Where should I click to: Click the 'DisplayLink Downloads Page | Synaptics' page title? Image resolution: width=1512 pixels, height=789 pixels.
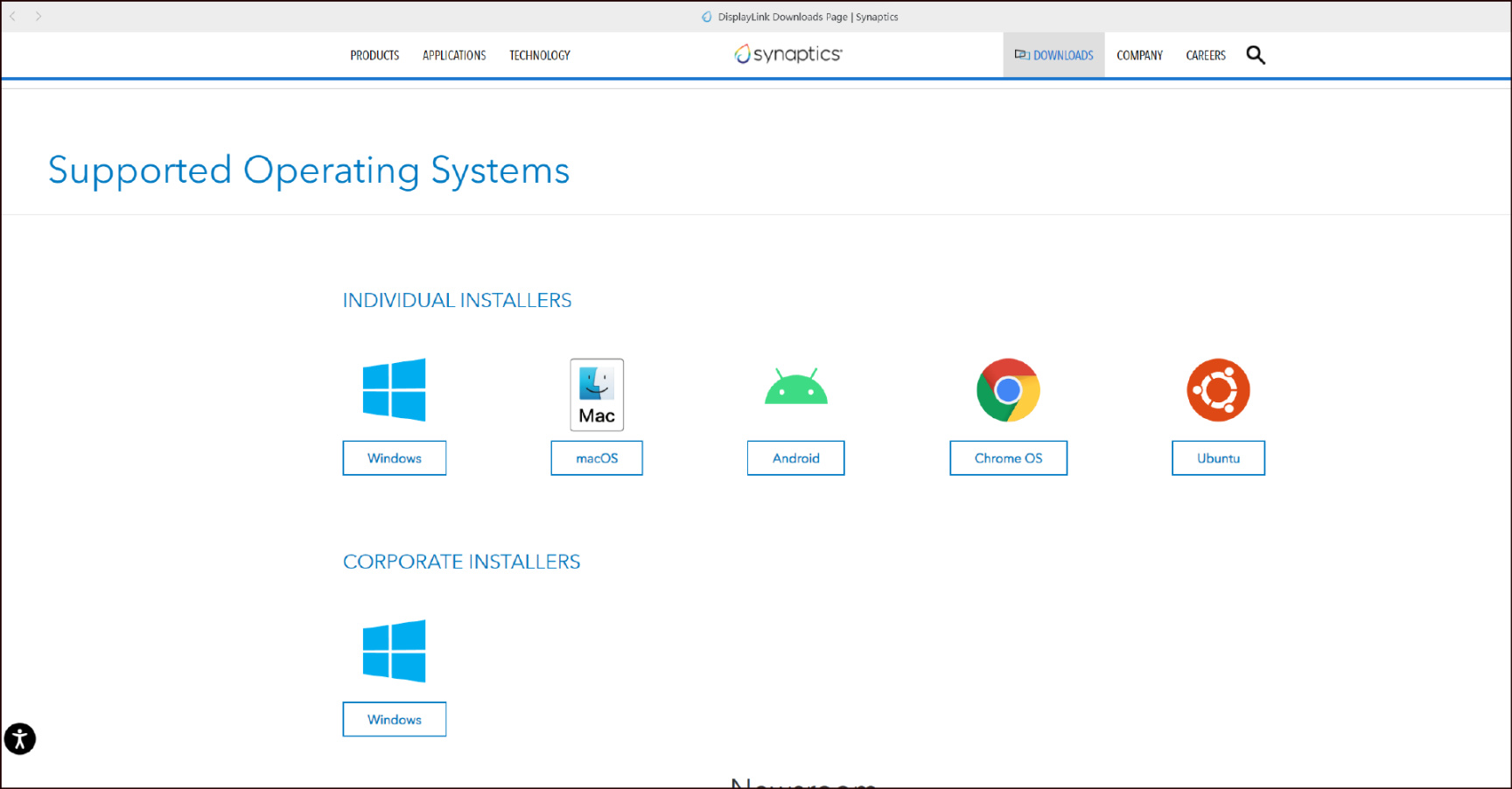point(808,17)
